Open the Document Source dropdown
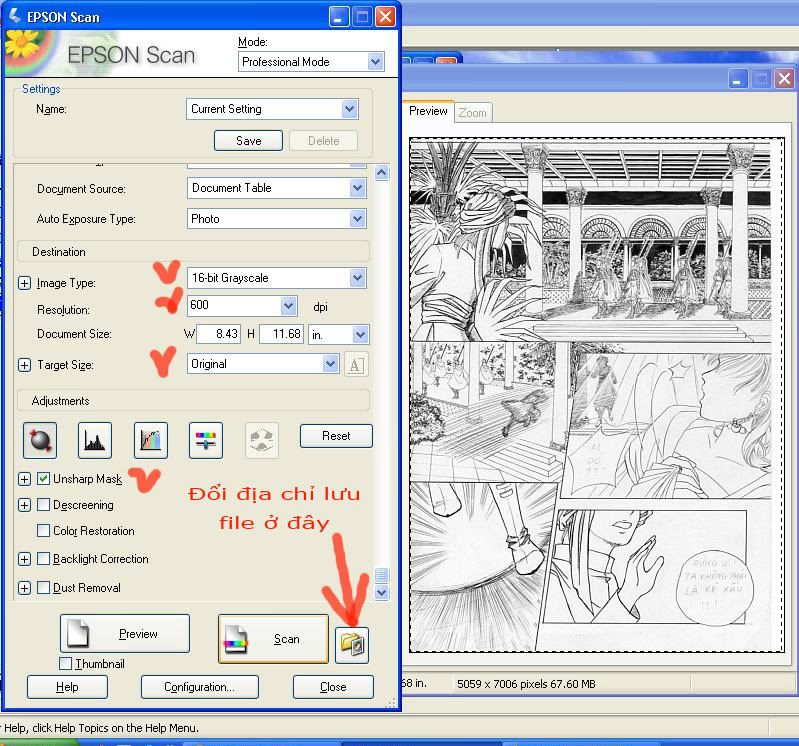The width and height of the screenshot is (799, 746). (277, 188)
